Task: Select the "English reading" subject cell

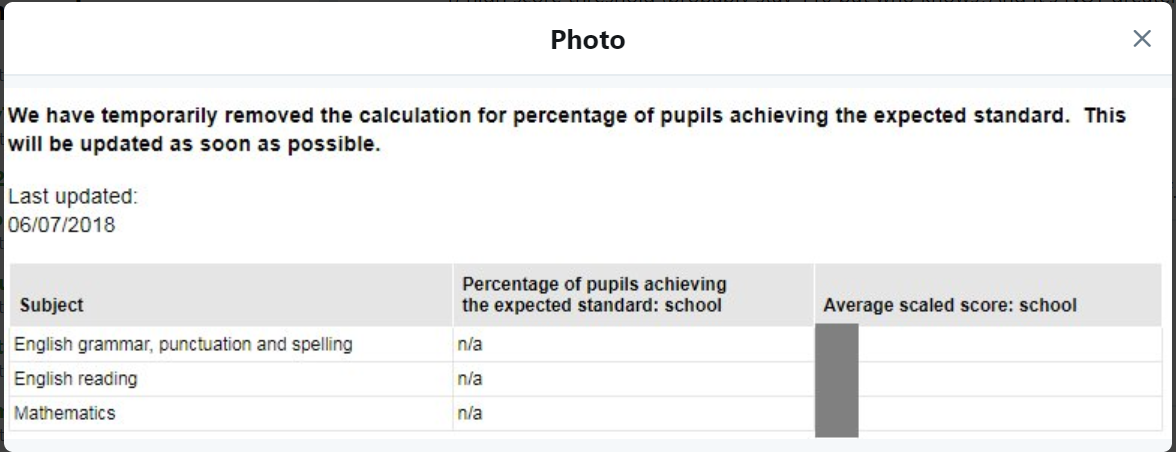Action: (76, 379)
